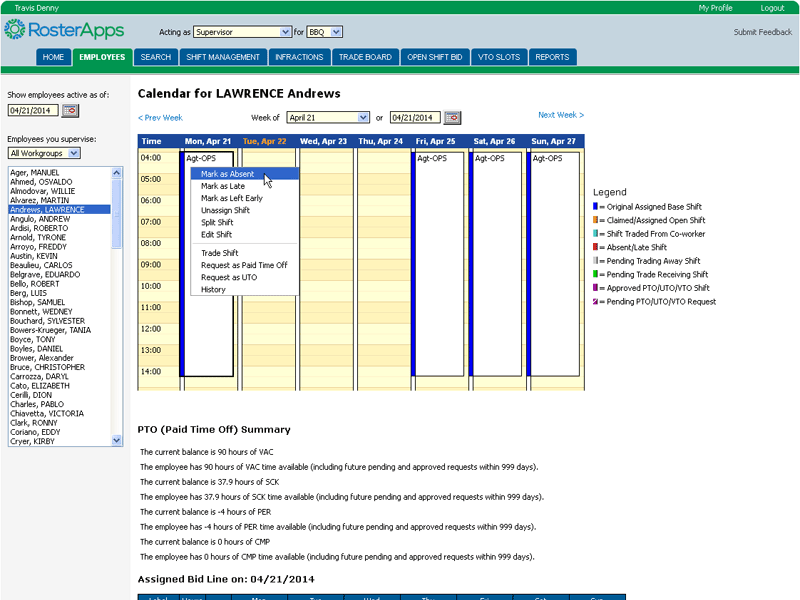This screenshot has height=600, width=800.
Task: Select Mark as Absent from context menu
Action: (x=227, y=174)
